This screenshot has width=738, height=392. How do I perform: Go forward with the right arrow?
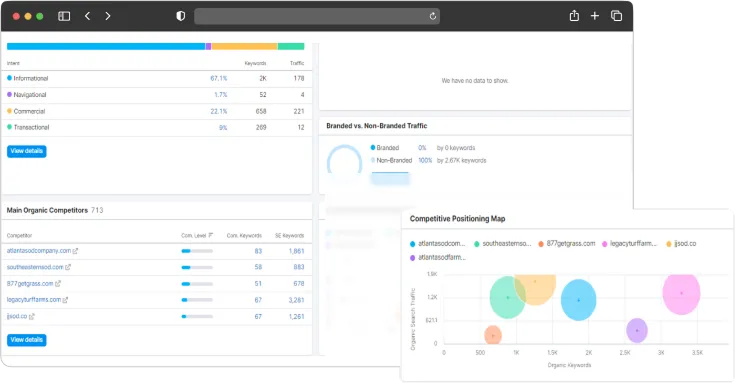point(108,16)
